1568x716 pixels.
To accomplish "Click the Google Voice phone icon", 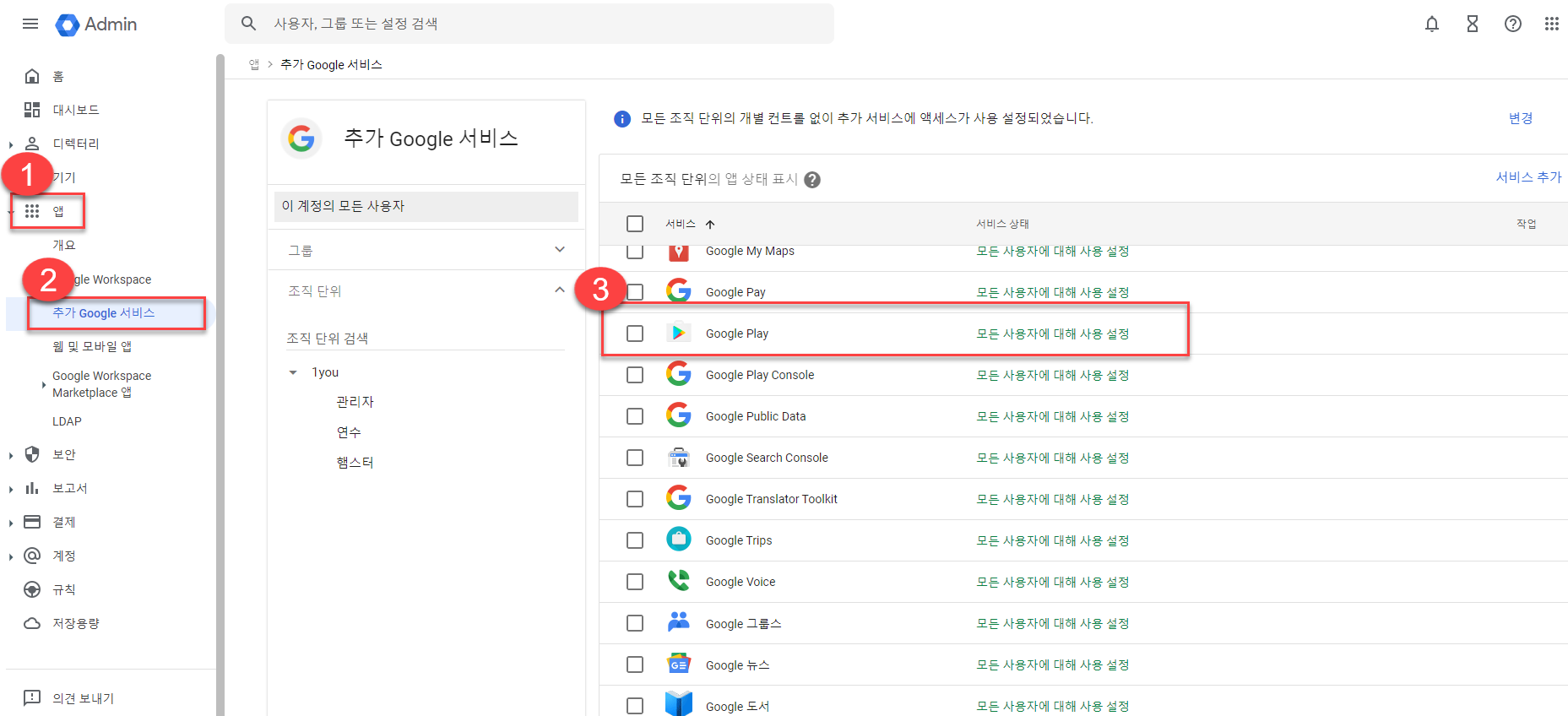I will coord(678,581).
